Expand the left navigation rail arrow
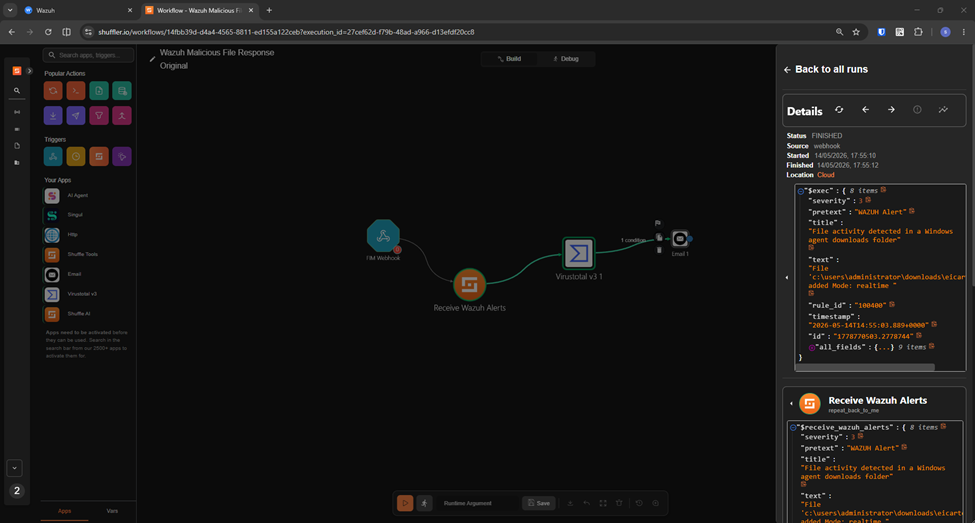Screen dimensions: 975x523 click(x=29, y=71)
